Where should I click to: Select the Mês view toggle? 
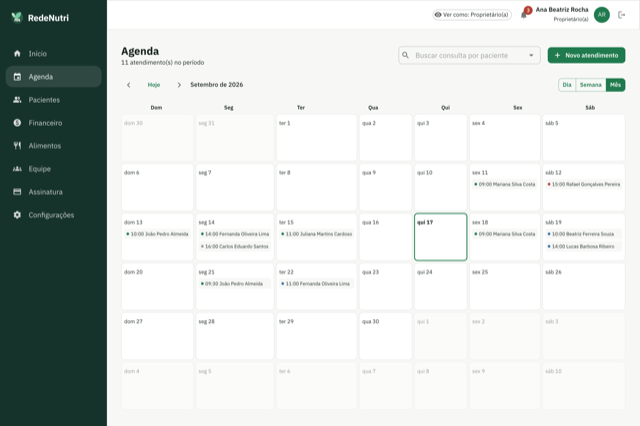(616, 85)
